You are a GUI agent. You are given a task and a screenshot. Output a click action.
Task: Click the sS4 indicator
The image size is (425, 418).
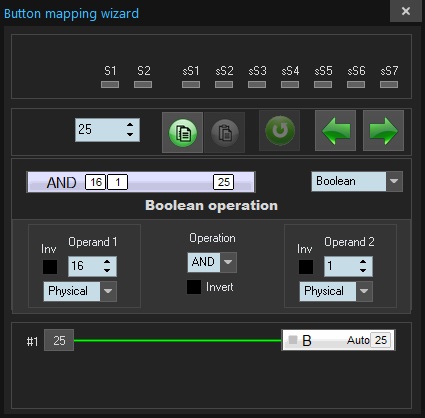[x=290, y=85]
